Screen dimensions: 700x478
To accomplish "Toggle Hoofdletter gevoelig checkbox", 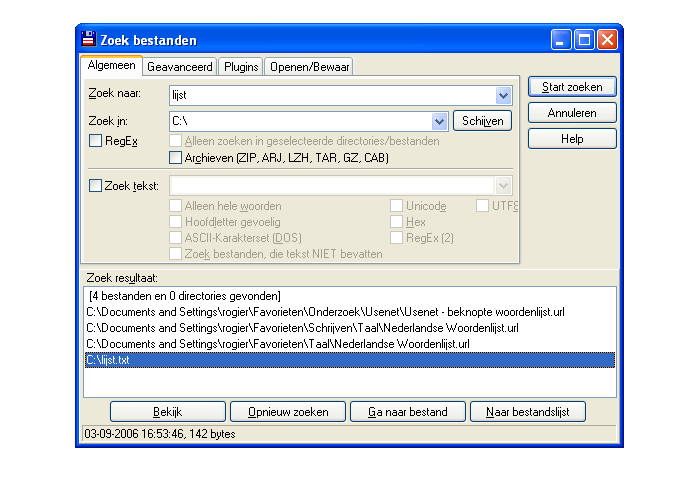I will [x=175, y=222].
